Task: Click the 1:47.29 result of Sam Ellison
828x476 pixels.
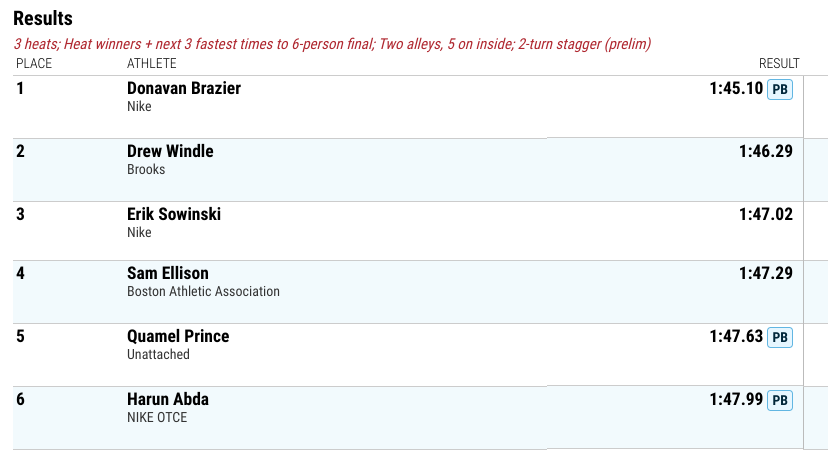Action: (x=766, y=273)
